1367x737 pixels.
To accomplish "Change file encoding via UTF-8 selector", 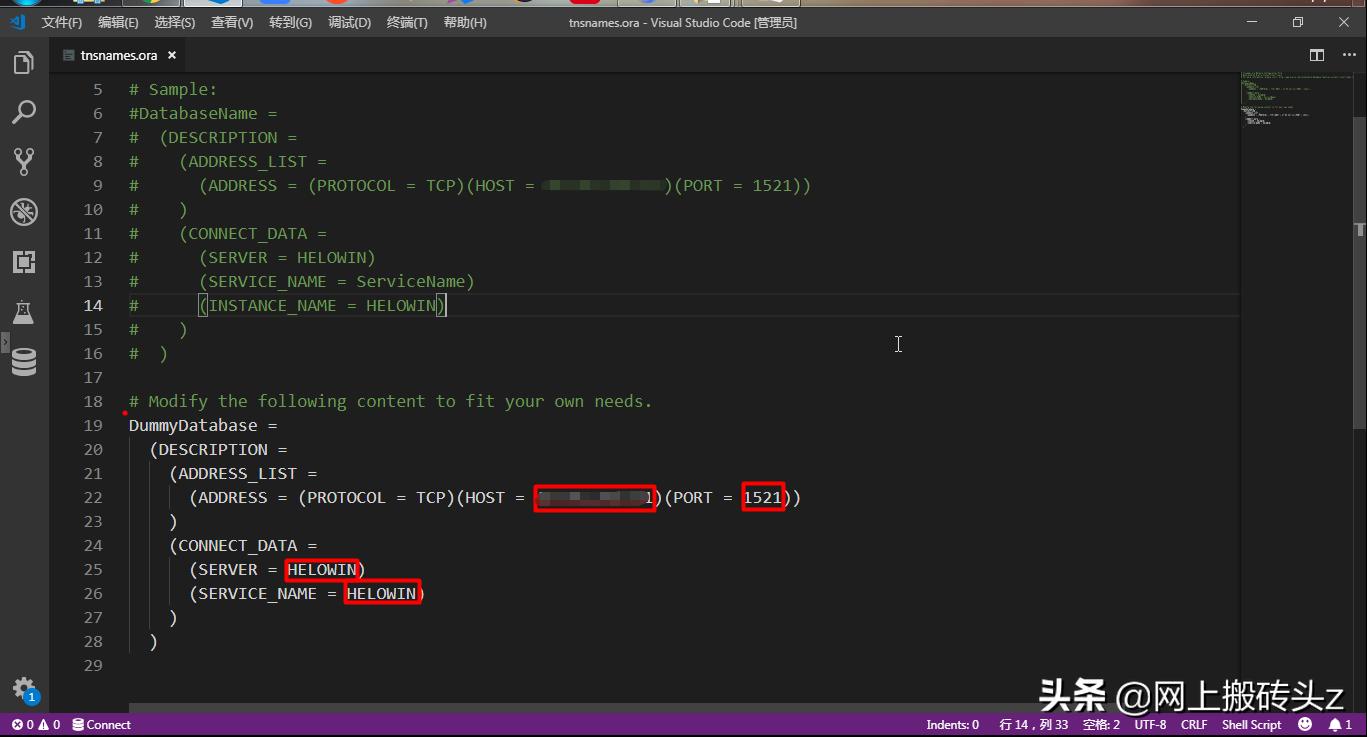I will coord(1150,724).
